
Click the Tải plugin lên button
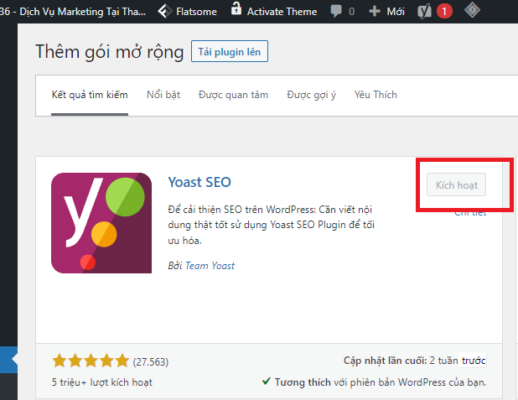tap(229, 51)
